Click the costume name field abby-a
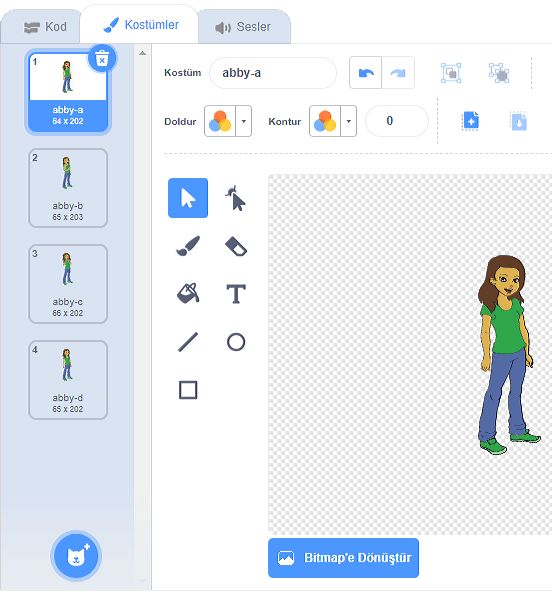The width and height of the screenshot is (552, 596). (x=273, y=73)
